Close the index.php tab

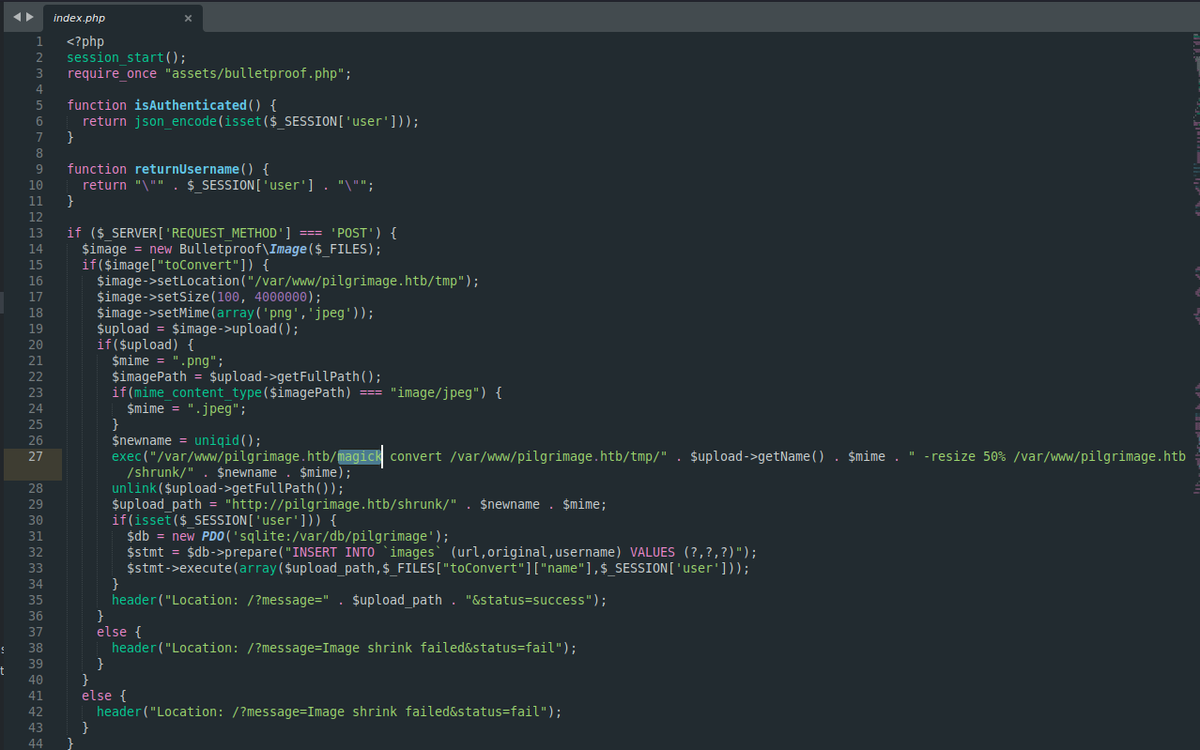pyautogui.click(x=188, y=18)
